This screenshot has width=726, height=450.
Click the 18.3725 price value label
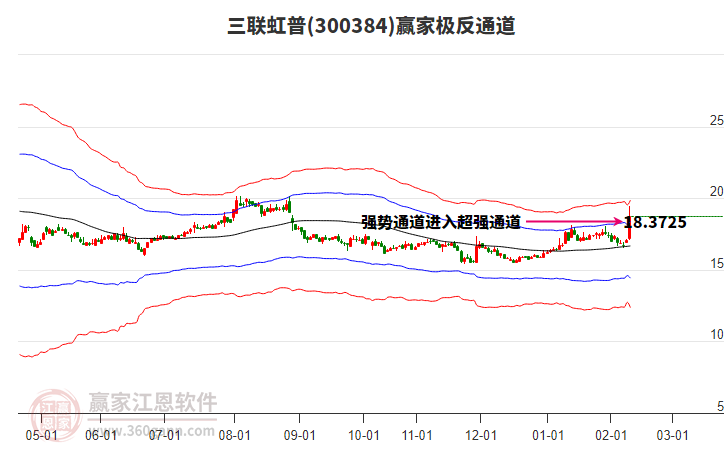[x=655, y=223]
